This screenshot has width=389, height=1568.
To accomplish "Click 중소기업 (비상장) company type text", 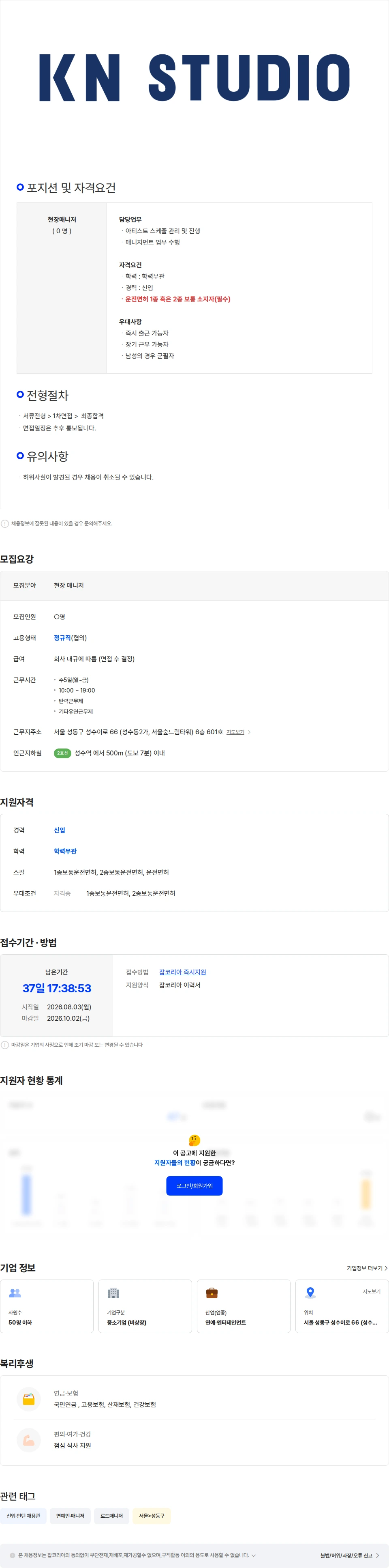I will (x=126, y=1323).
